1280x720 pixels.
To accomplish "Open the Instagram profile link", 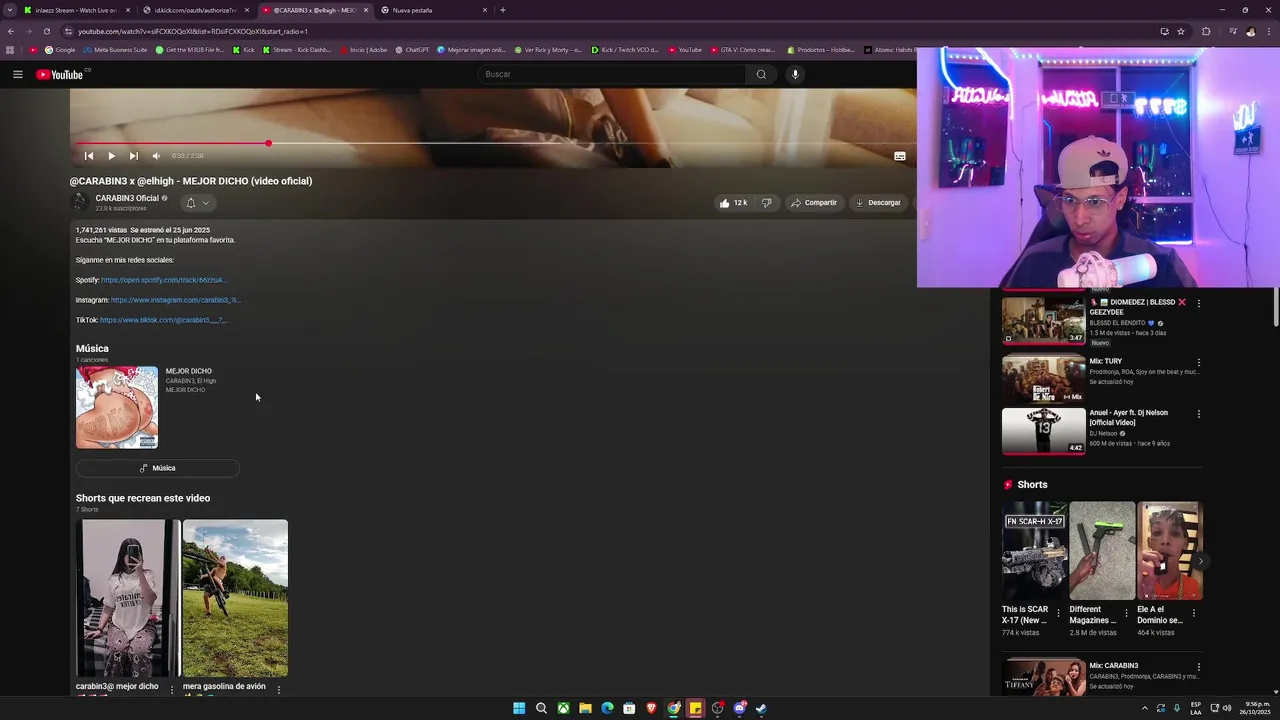I will pyautogui.click(x=175, y=300).
